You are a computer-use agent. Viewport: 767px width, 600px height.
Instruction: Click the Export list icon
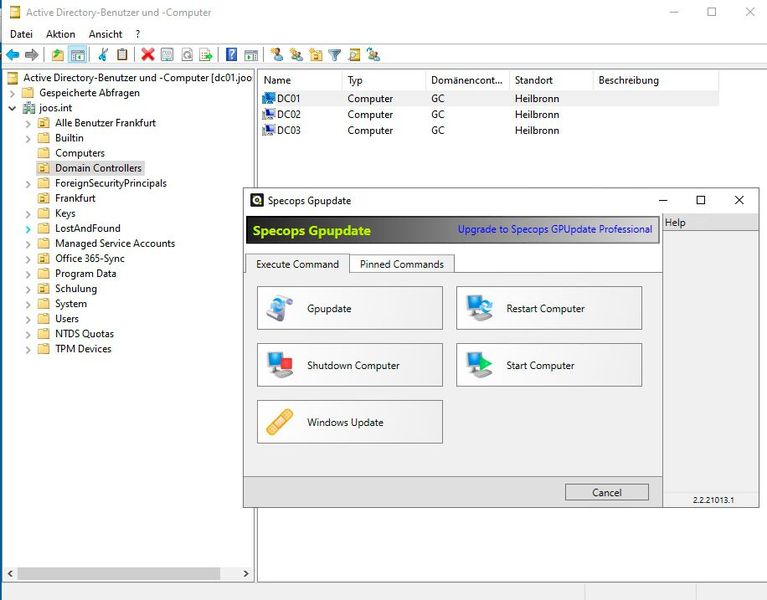[x=206, y=55]
